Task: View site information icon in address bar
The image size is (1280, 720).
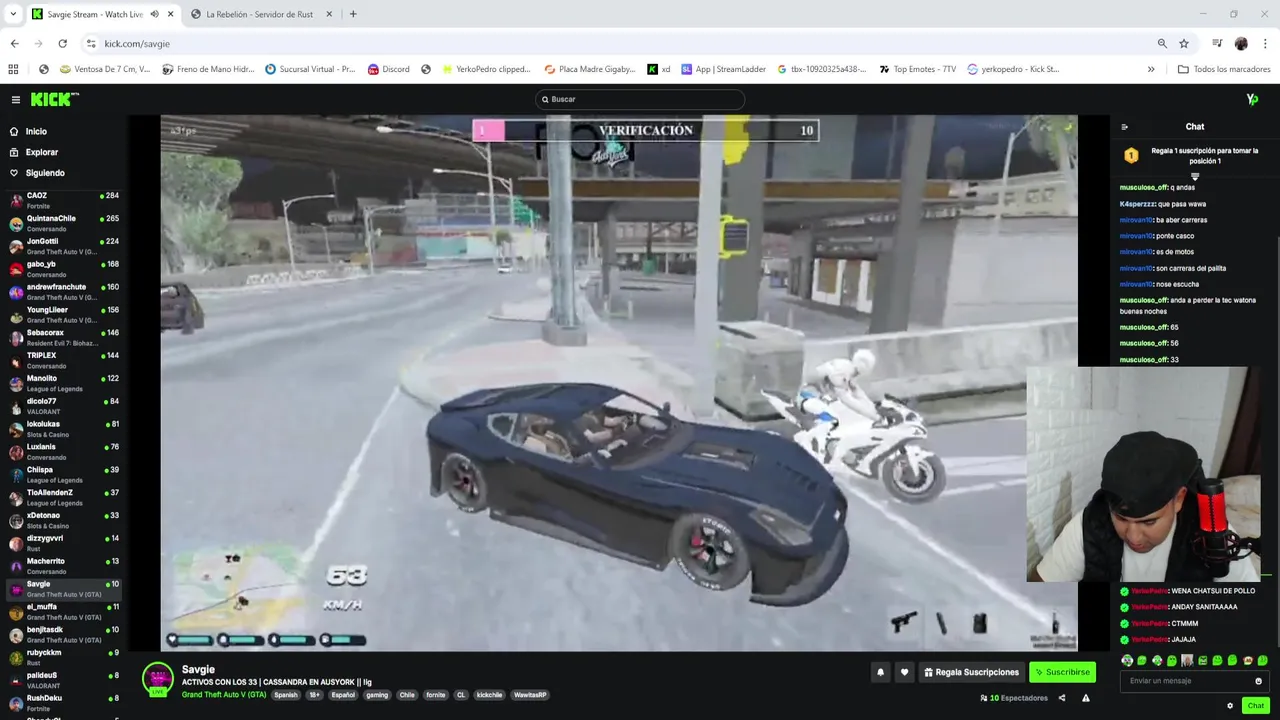Action: click(91, 44)
